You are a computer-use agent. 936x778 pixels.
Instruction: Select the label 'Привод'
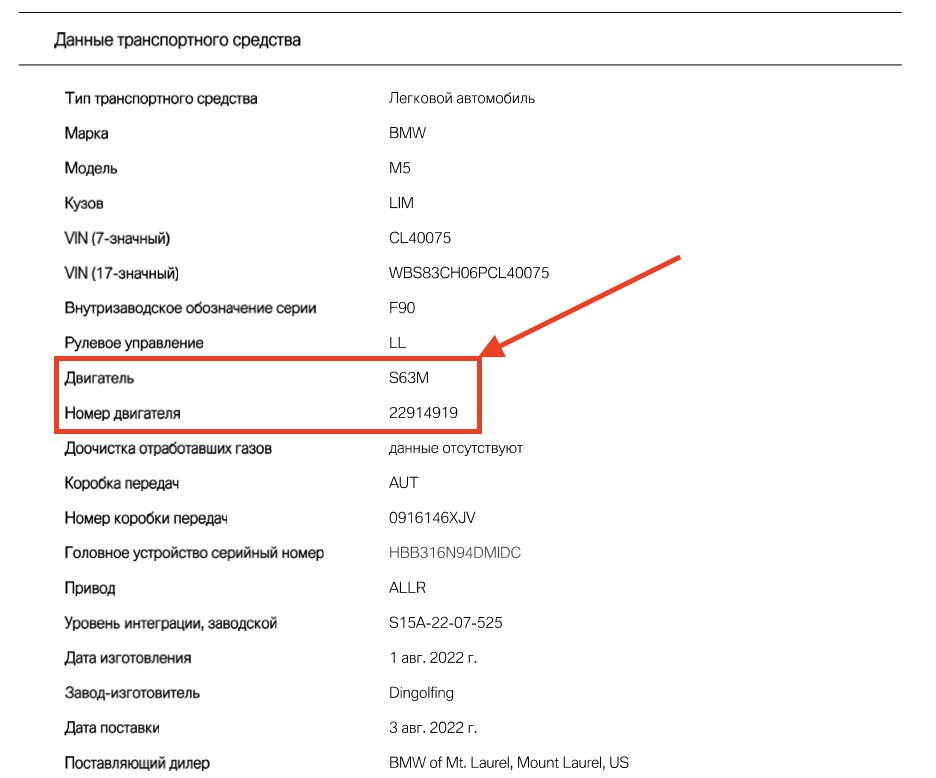click(x=90, y=588)
